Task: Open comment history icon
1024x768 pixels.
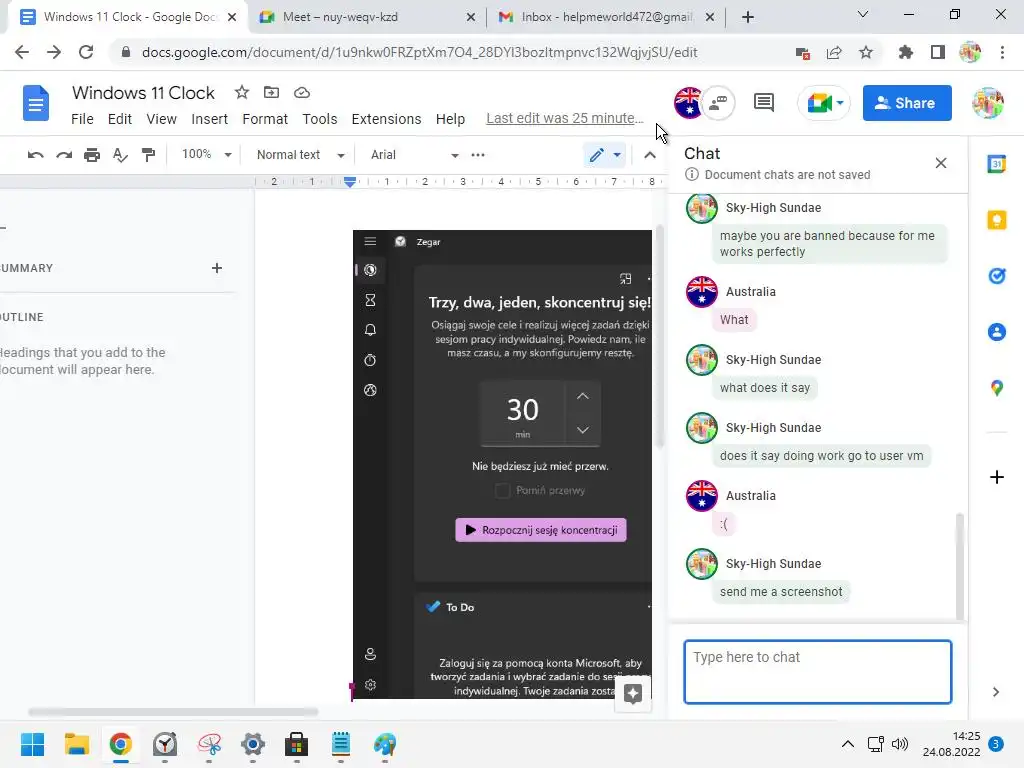Action: 763,103
